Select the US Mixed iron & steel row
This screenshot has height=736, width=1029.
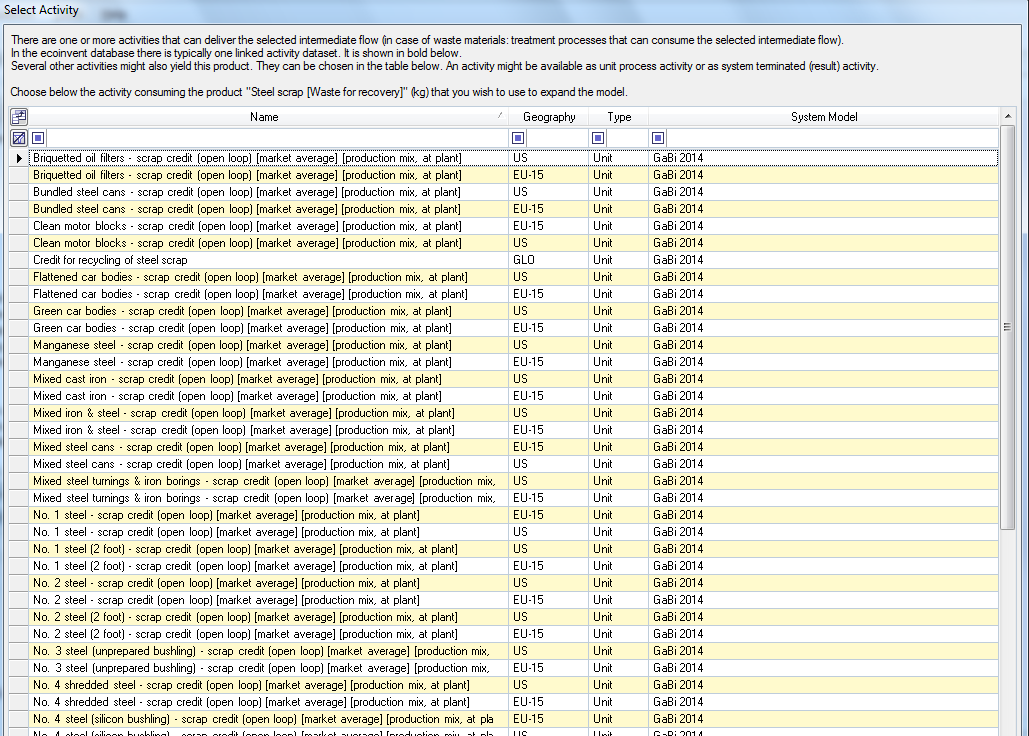pos(504,414)
